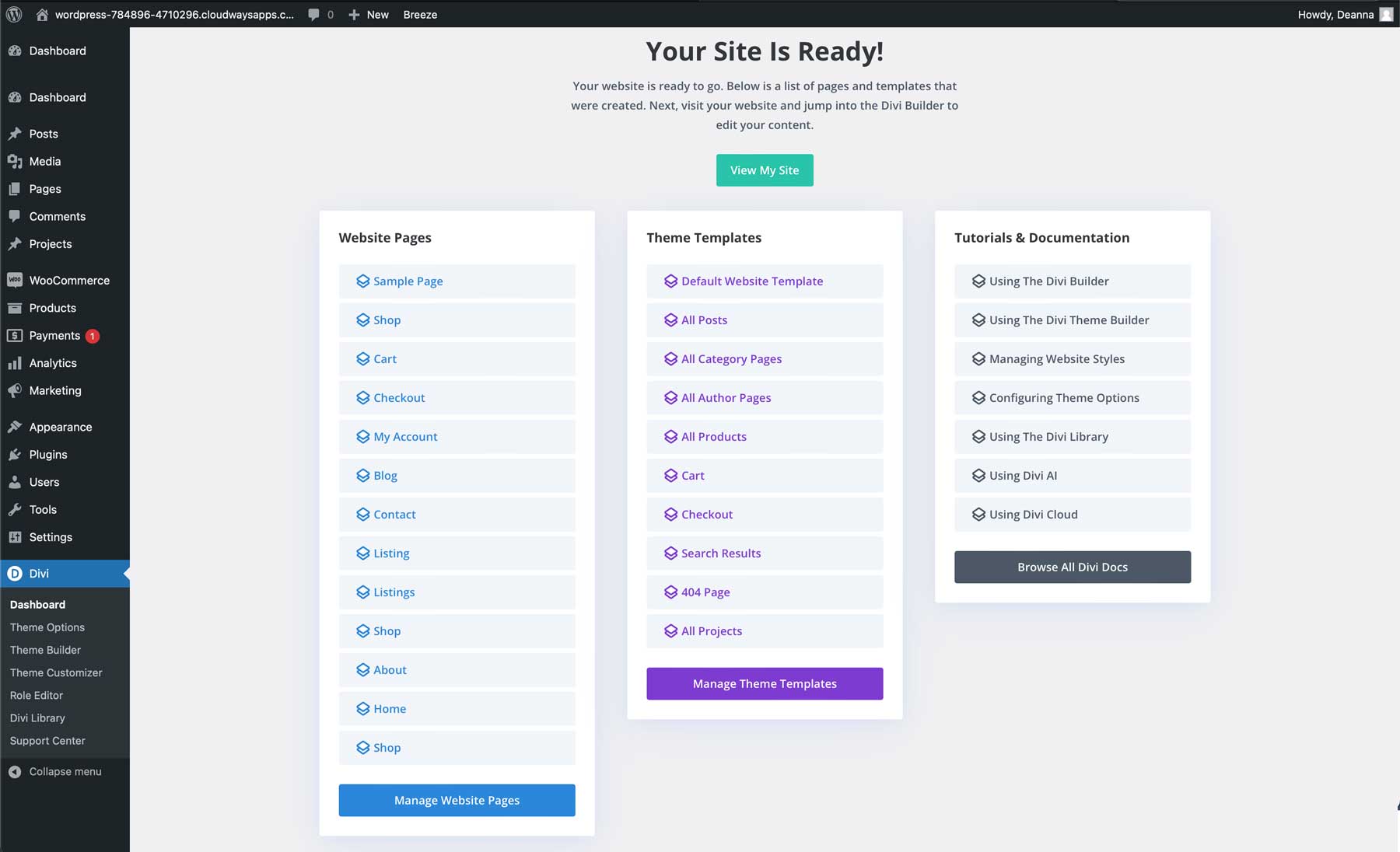Open the Plugins plug icon
The height and width of the screenshot is (852, 1400).
(x=16, y=454)
